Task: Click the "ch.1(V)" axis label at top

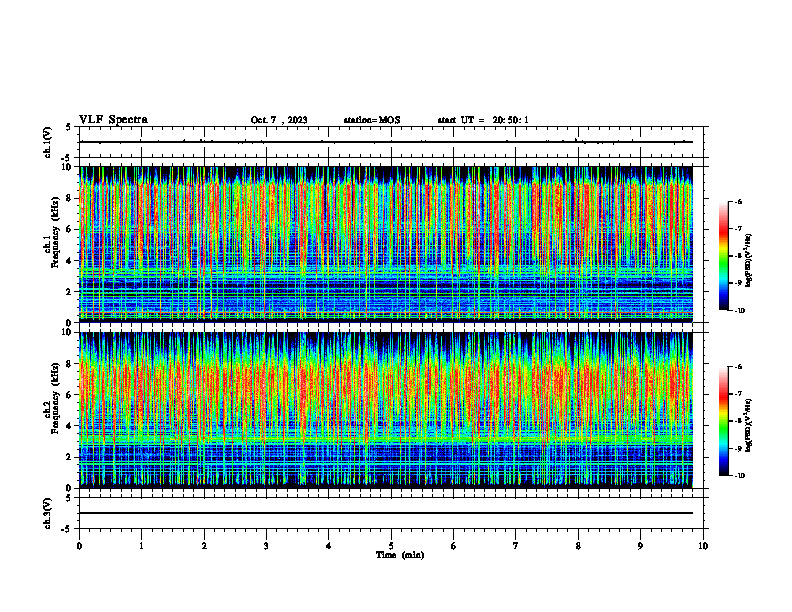Action: pos(48,142)
